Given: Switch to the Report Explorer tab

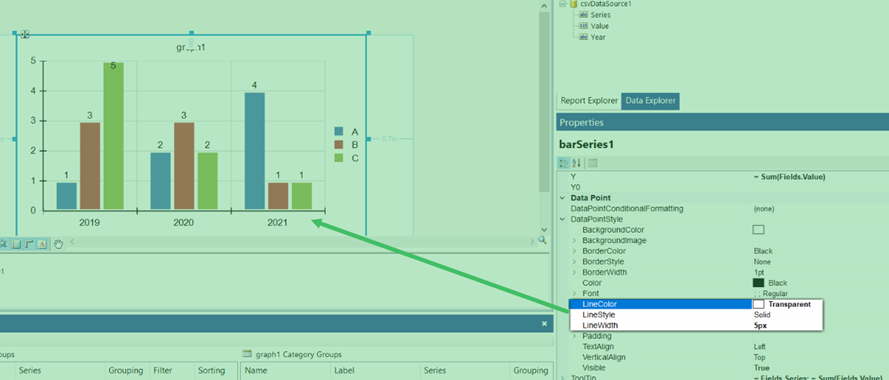Looking at the screenshot, I should pyautogui.click(x=589, y=101).
